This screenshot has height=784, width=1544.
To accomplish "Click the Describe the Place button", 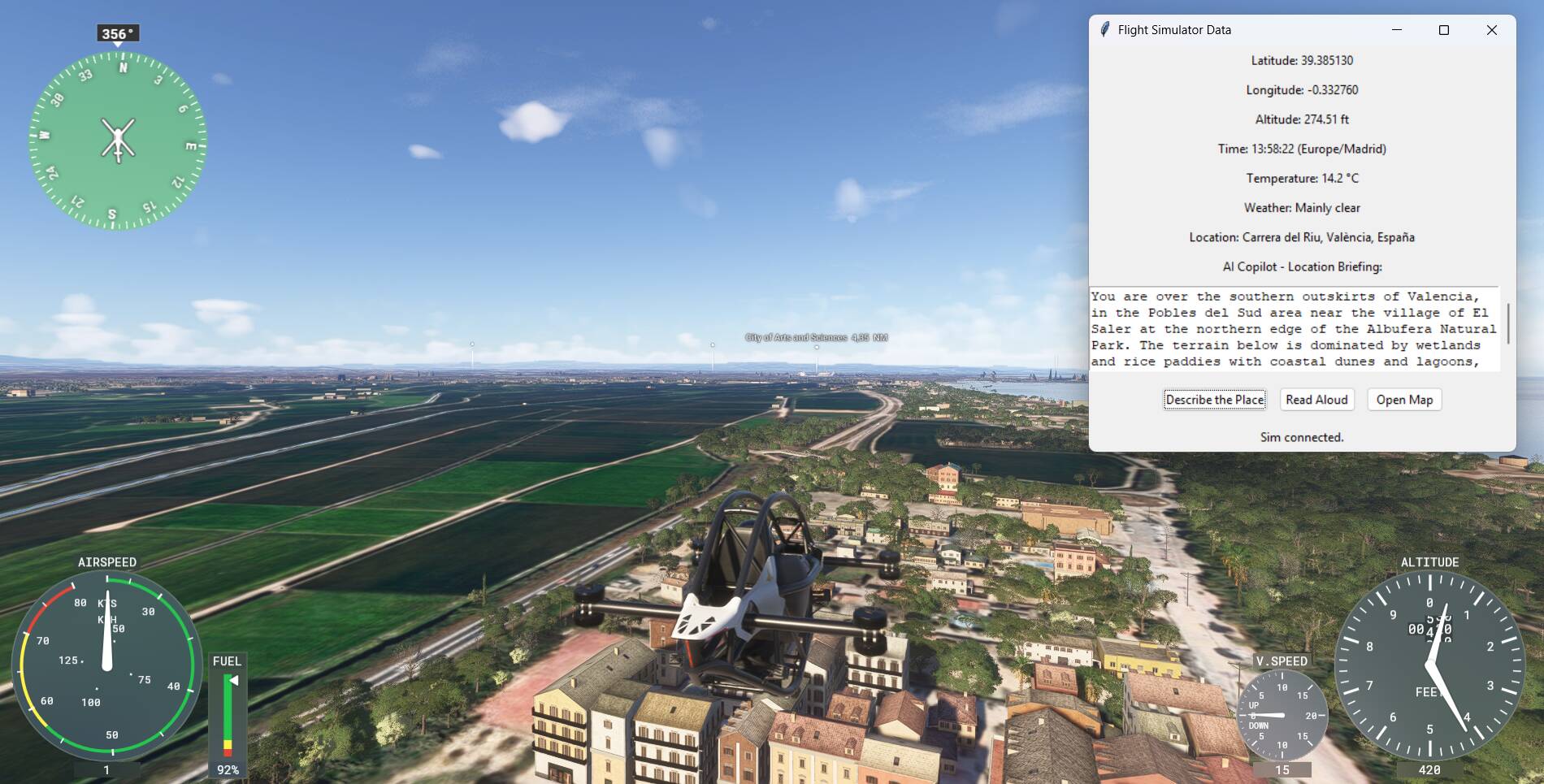I will click(1215, 400).
